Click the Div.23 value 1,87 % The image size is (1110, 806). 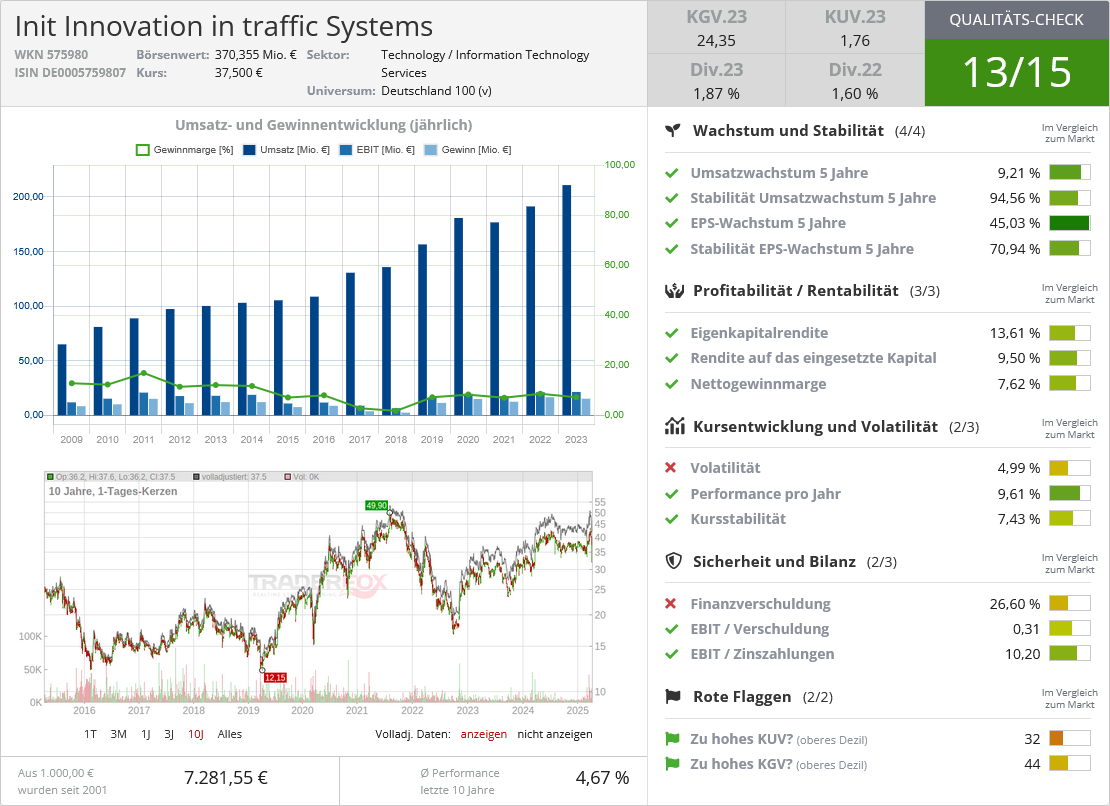(716, 94)
